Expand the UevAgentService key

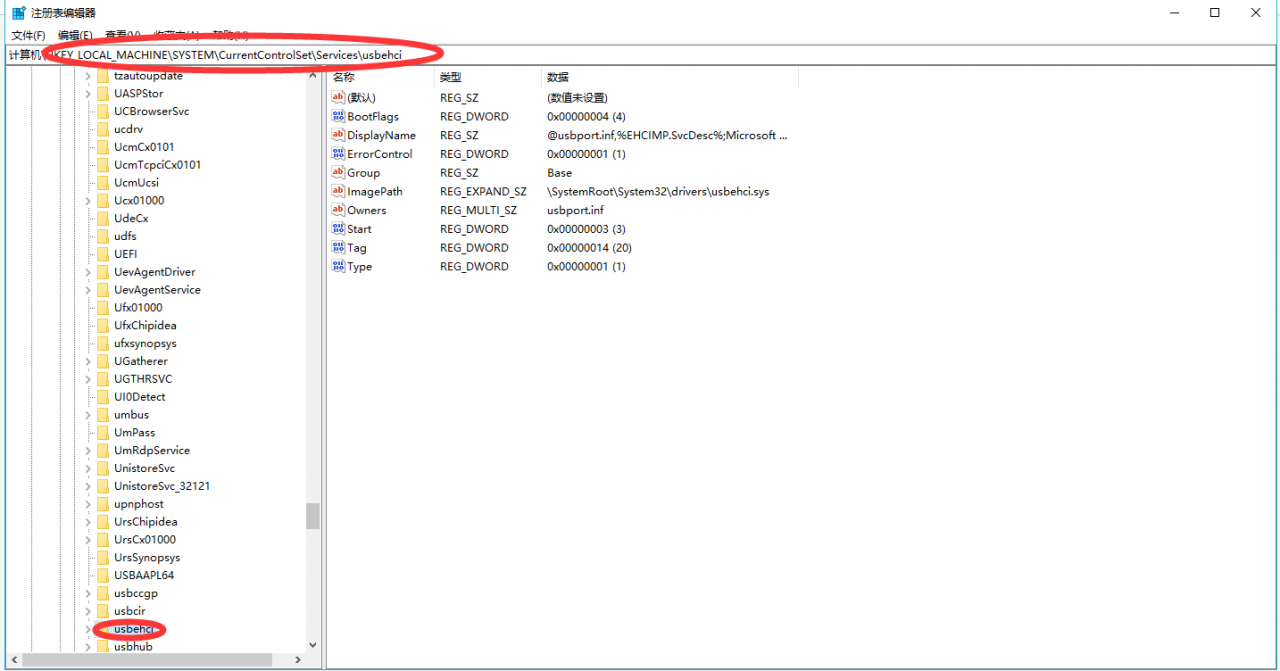pyautogui.click(x=87, y=290)
